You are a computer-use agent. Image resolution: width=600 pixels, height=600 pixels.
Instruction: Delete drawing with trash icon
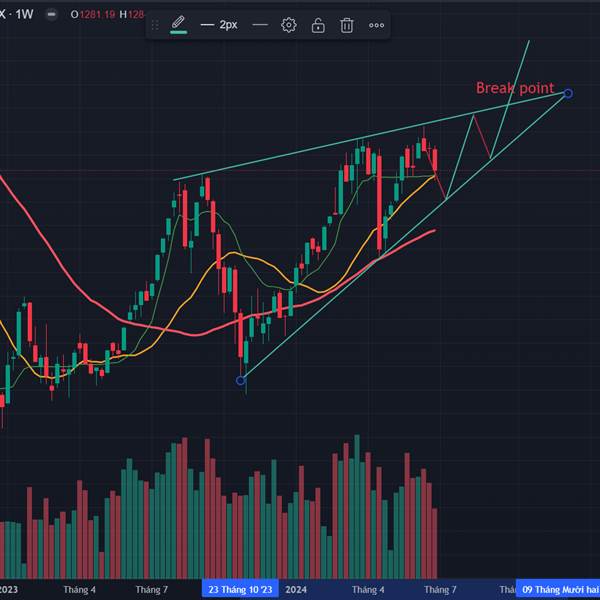tap(347, 25)
